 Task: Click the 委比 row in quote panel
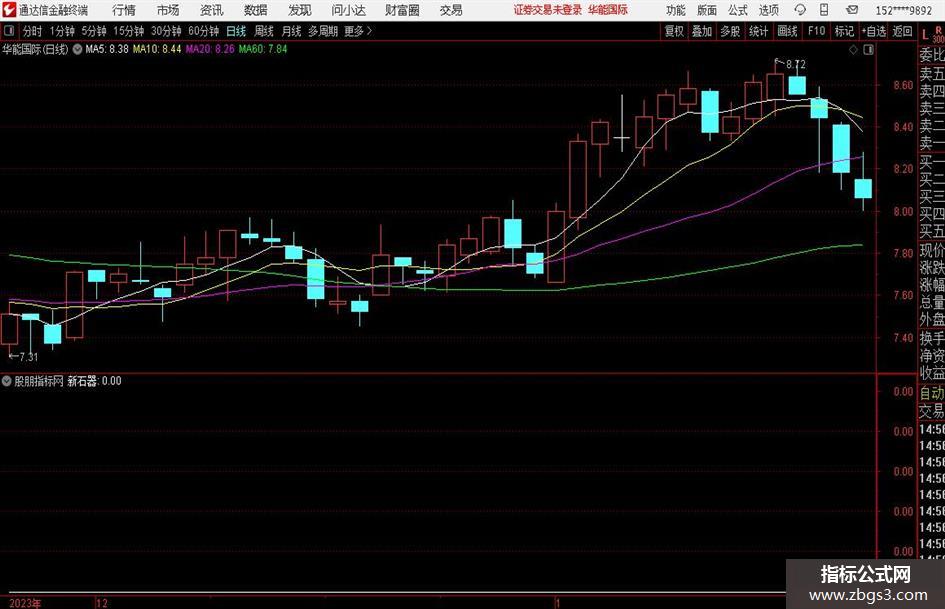point(932,55)
